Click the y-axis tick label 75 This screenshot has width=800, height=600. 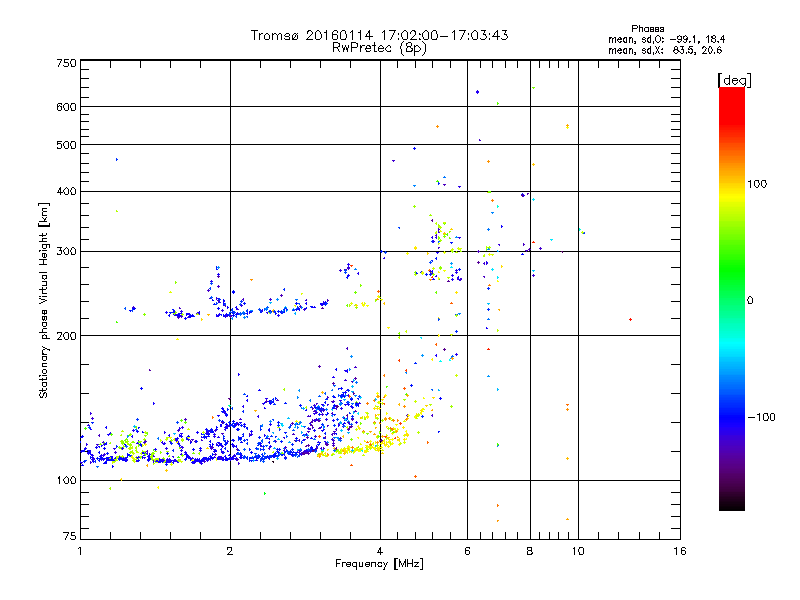pyautogui.click(x=70, y=536)
